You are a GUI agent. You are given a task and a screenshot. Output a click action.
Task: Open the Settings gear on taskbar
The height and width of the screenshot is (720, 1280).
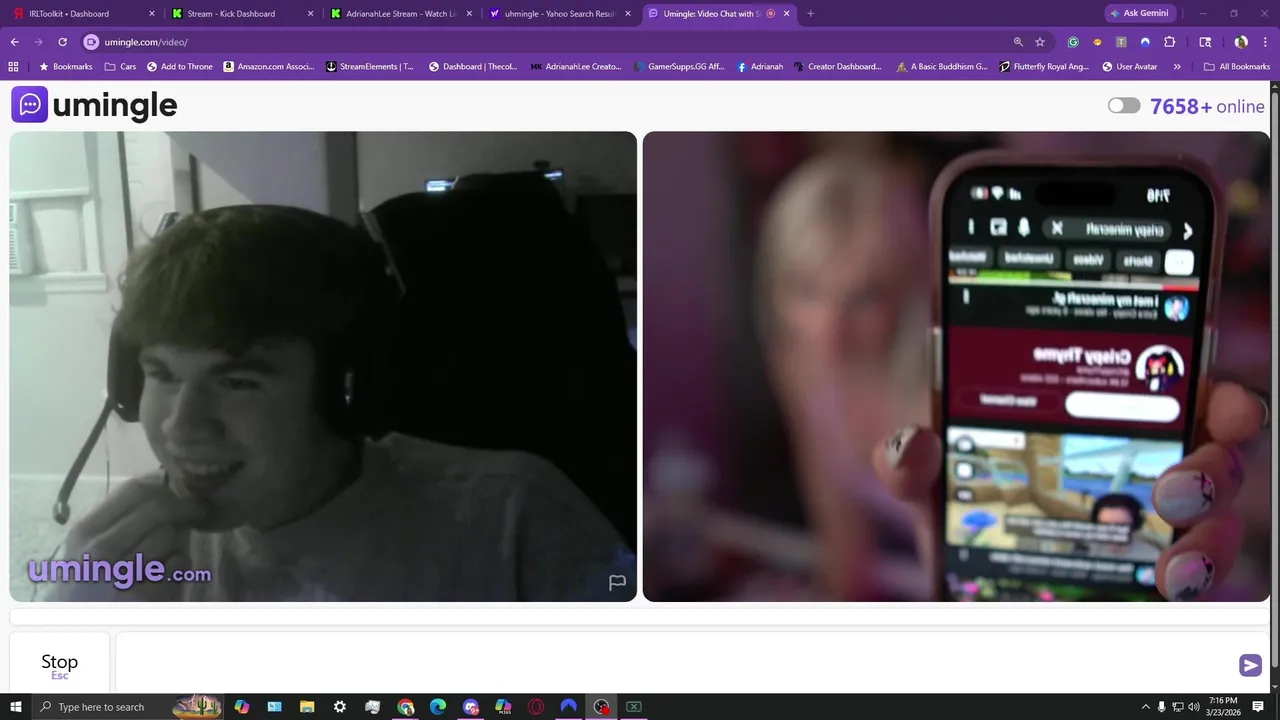tap(340, 707)
